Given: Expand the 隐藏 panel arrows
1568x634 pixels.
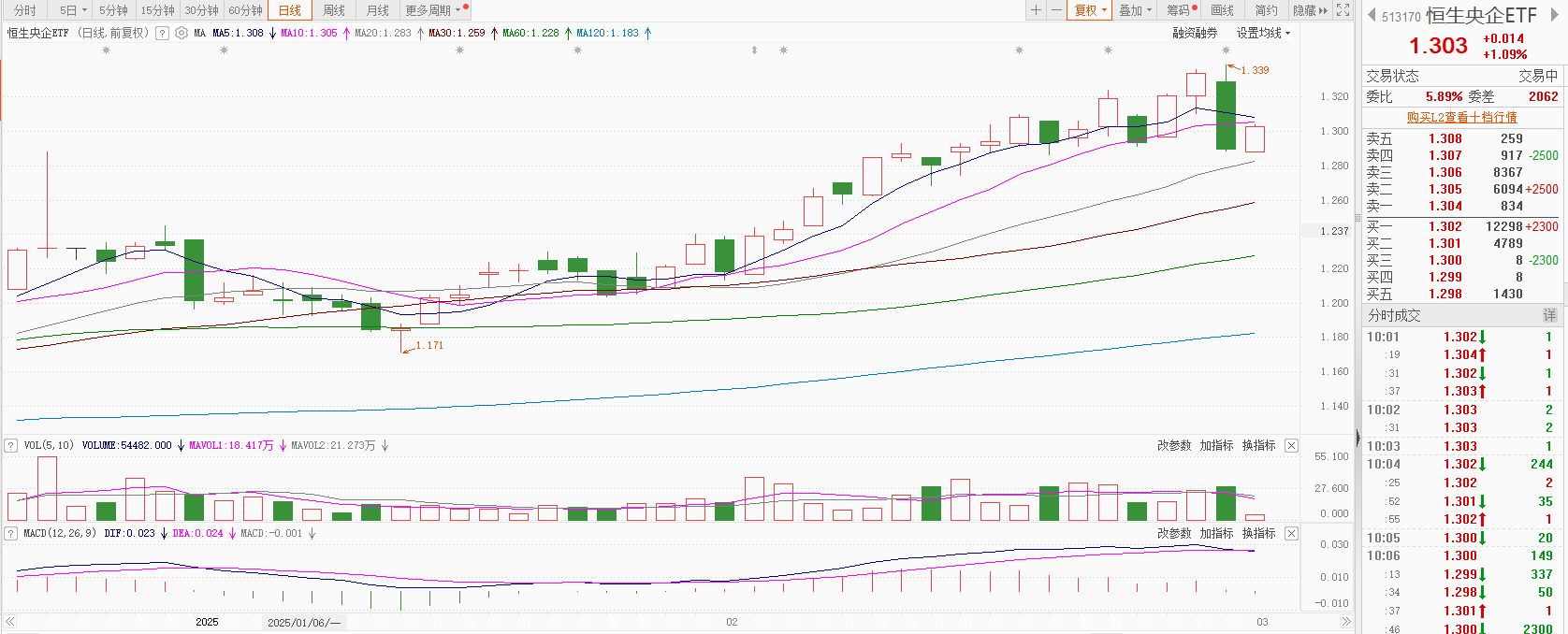Looking at the screenshot, I should click(1310, 10).
